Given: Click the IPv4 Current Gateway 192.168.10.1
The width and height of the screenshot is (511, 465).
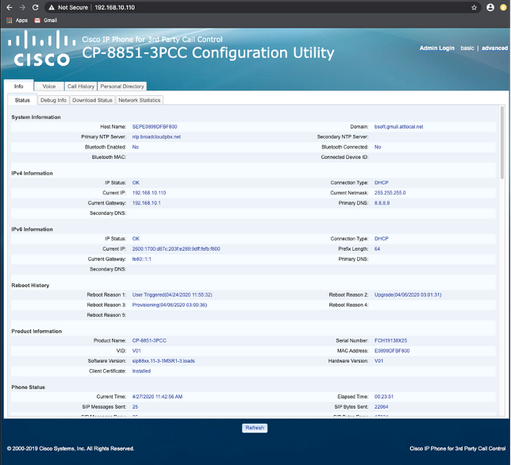Looking at the screenshot, I should [146, 203].
